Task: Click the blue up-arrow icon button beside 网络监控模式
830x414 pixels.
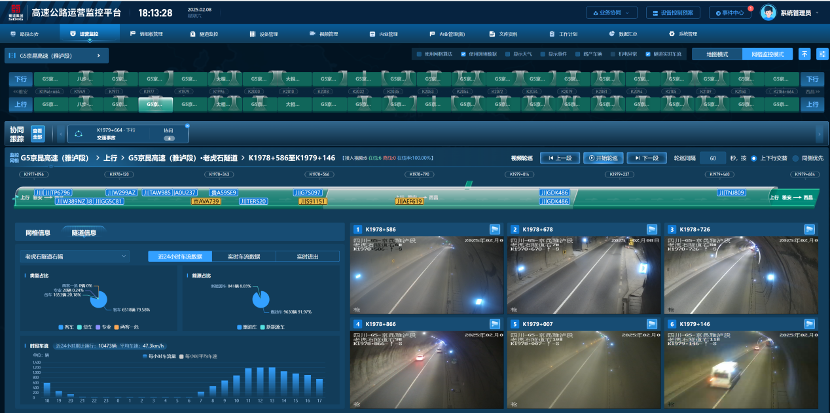Action: pyautogui.click(x=805, y=54)
